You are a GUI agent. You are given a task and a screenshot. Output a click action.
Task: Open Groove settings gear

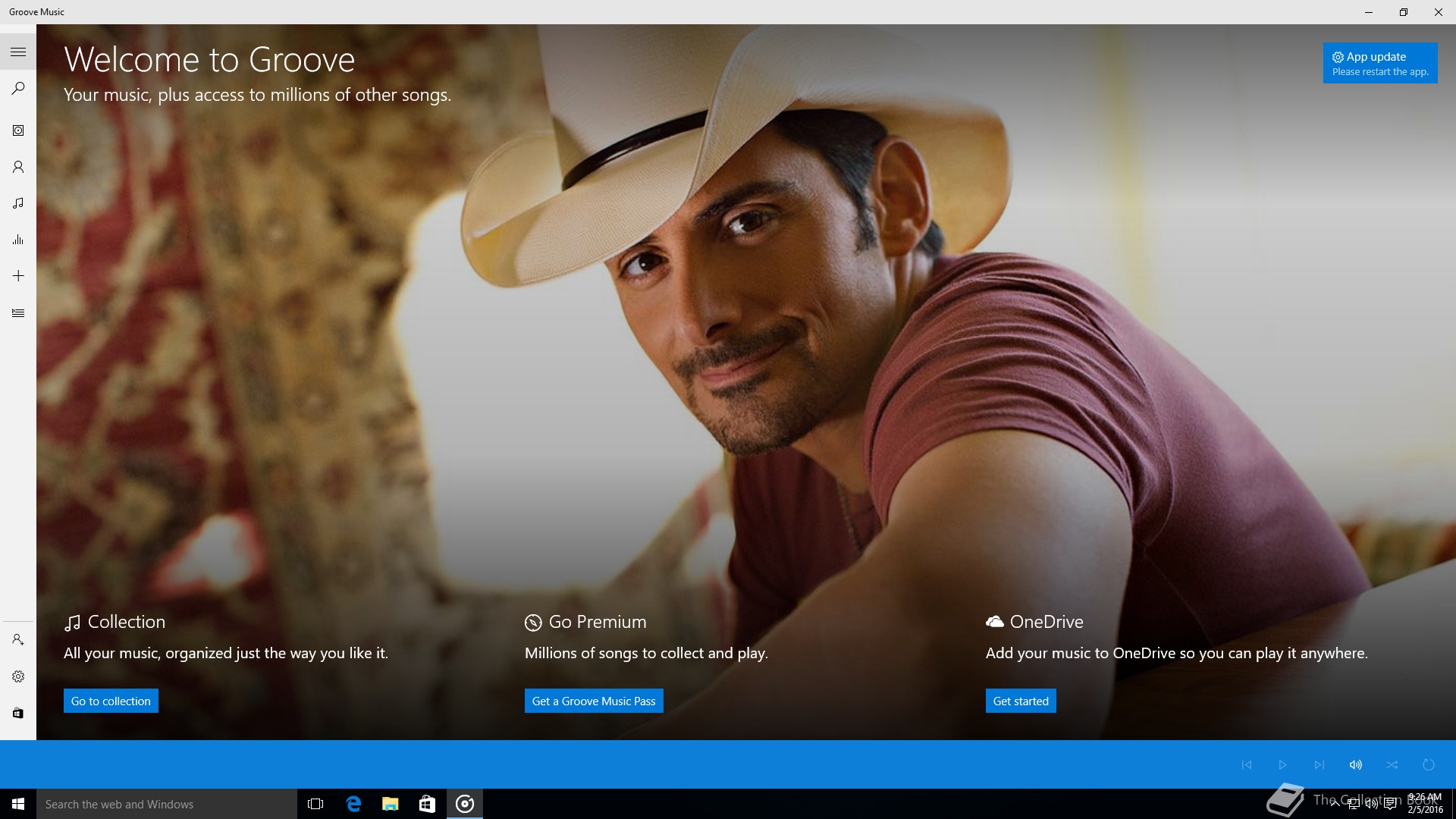coord(18,676)
